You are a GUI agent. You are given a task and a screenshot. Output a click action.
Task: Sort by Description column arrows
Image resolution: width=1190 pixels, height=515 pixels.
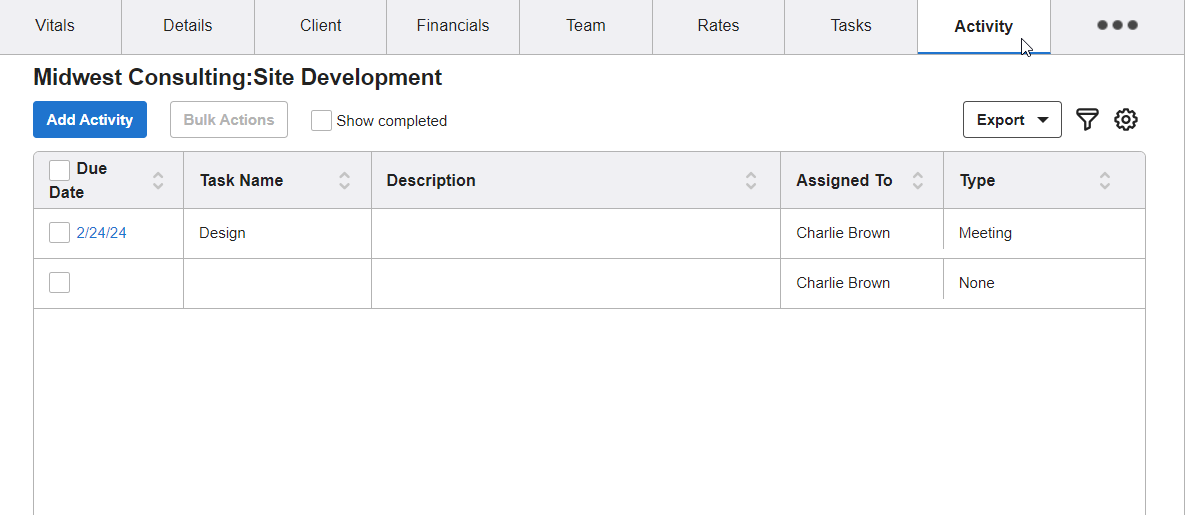click(751, 181)
